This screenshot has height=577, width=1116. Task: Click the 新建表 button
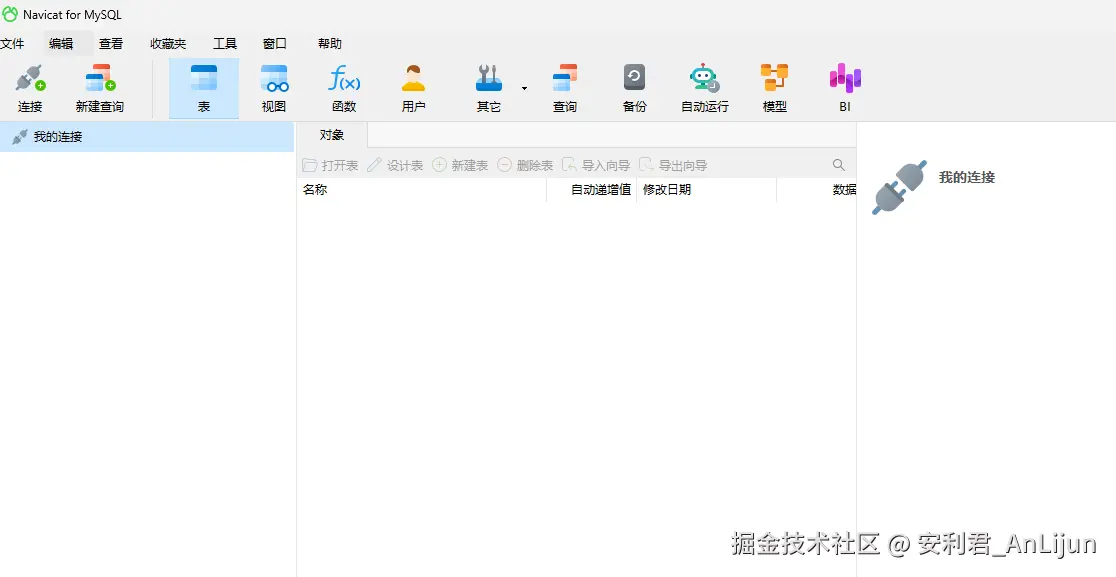460,165
